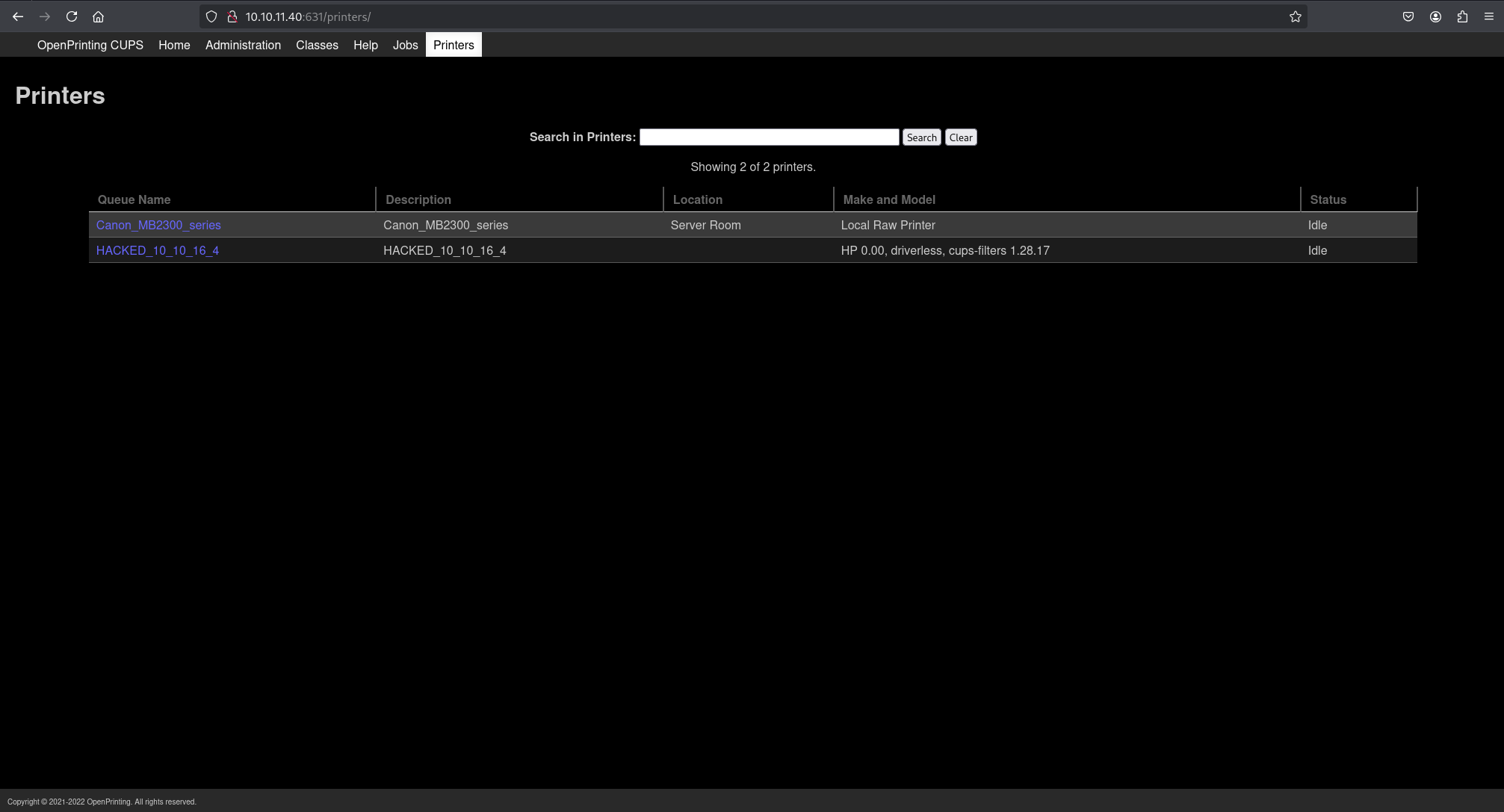Go to browser home icon
The image size is (1504, 812).
[98, 16]
